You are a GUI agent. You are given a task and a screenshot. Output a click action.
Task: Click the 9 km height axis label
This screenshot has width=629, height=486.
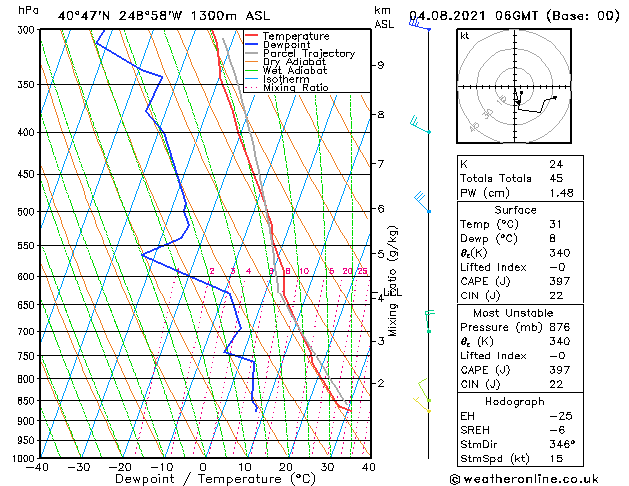pos(381,65)
